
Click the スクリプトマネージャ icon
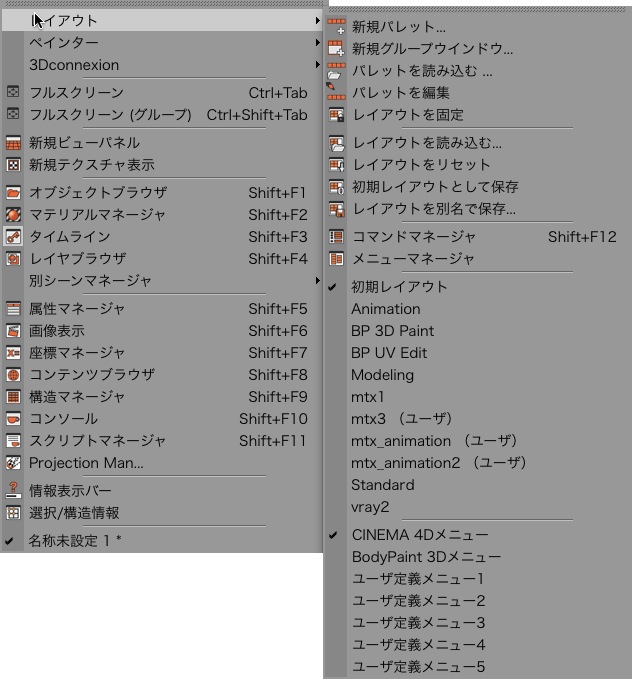[13, 440]
